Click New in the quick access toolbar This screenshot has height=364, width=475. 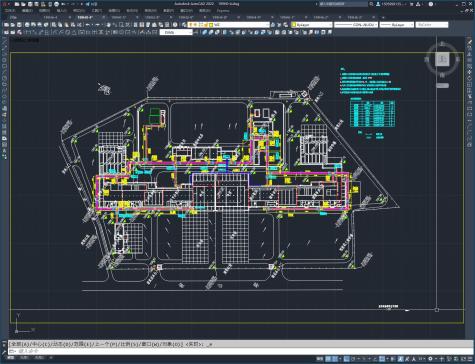click(17, 4)
